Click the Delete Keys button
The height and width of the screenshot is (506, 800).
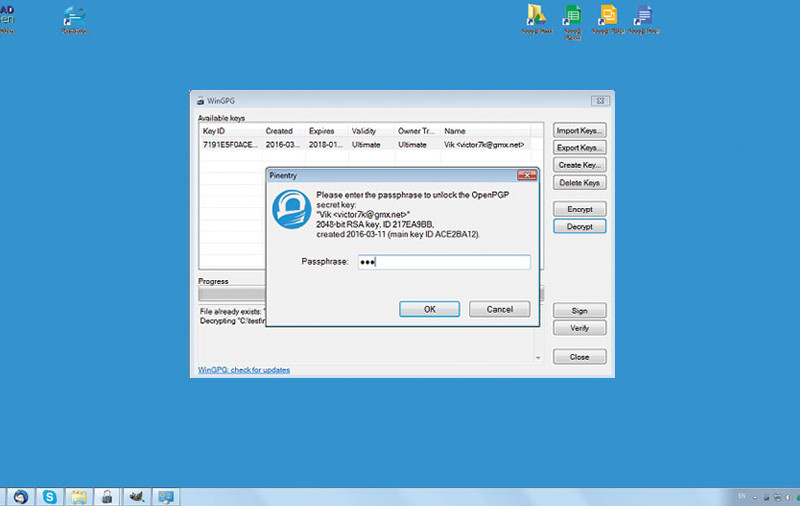(x=580, y=183)
